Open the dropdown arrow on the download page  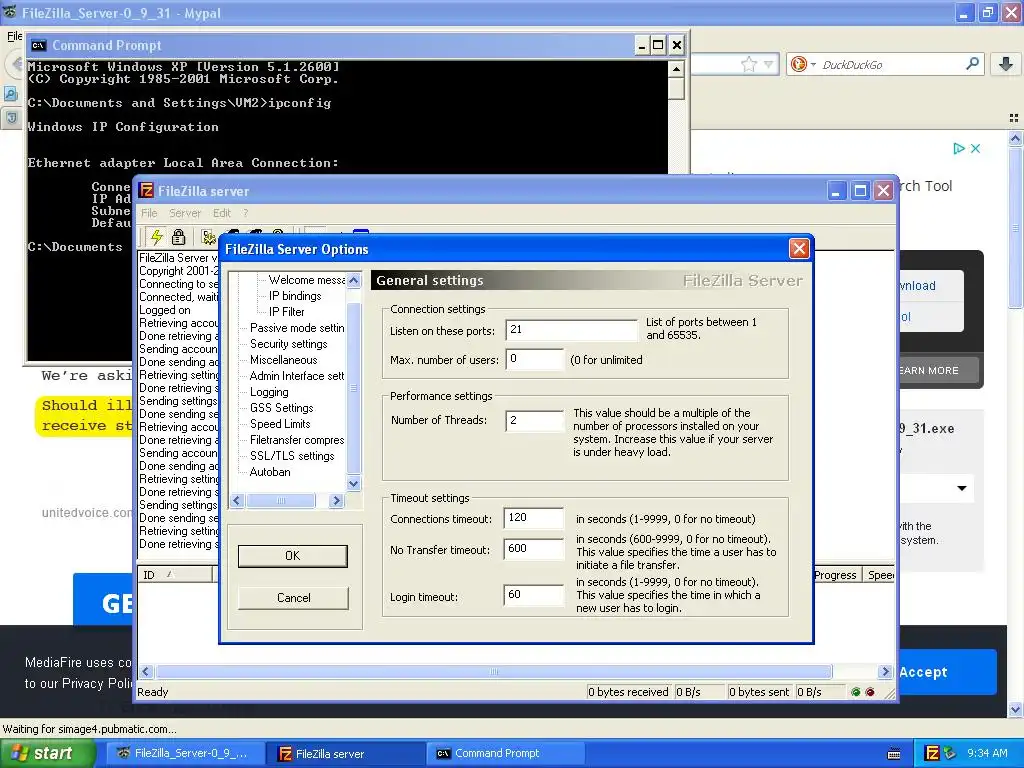pyautogui.click(x=962, y=488)
